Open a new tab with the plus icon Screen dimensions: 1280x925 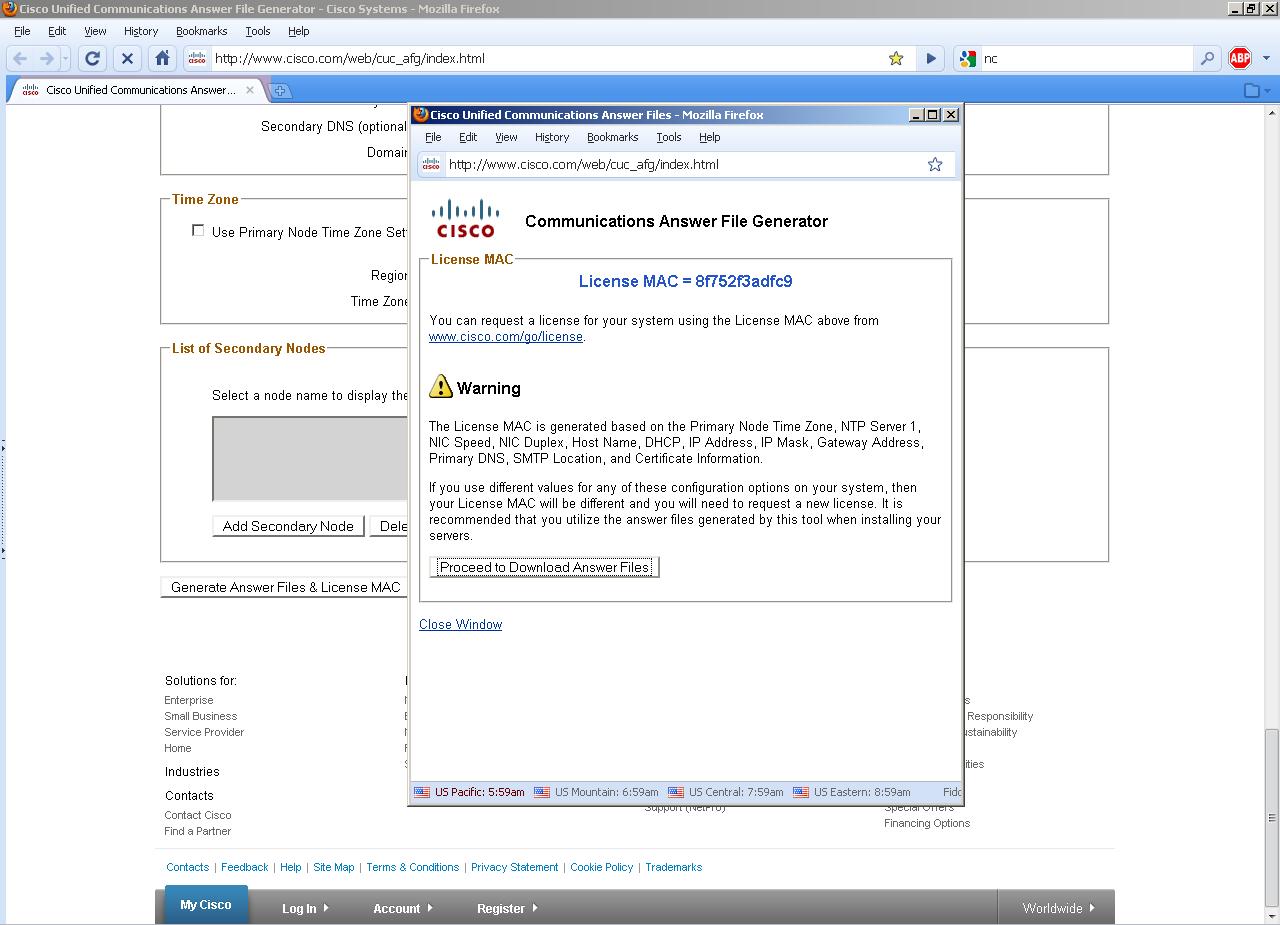coord(281,90)
